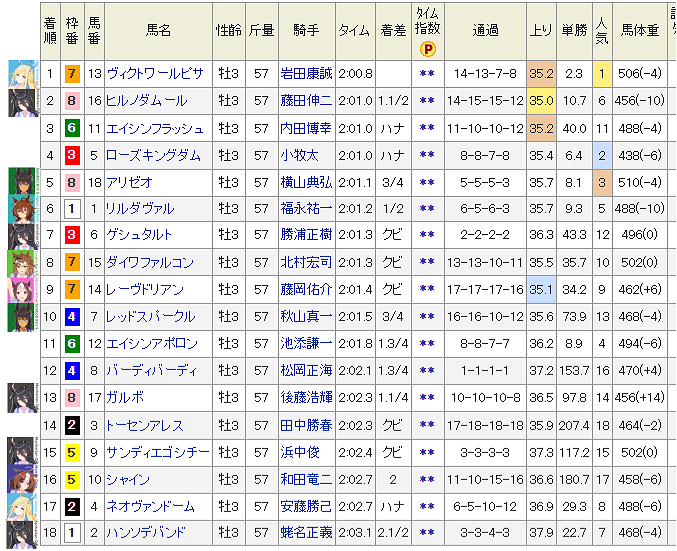
Task: Open horse page for ヴィクトワールピサ
Action: coord(155,74)
